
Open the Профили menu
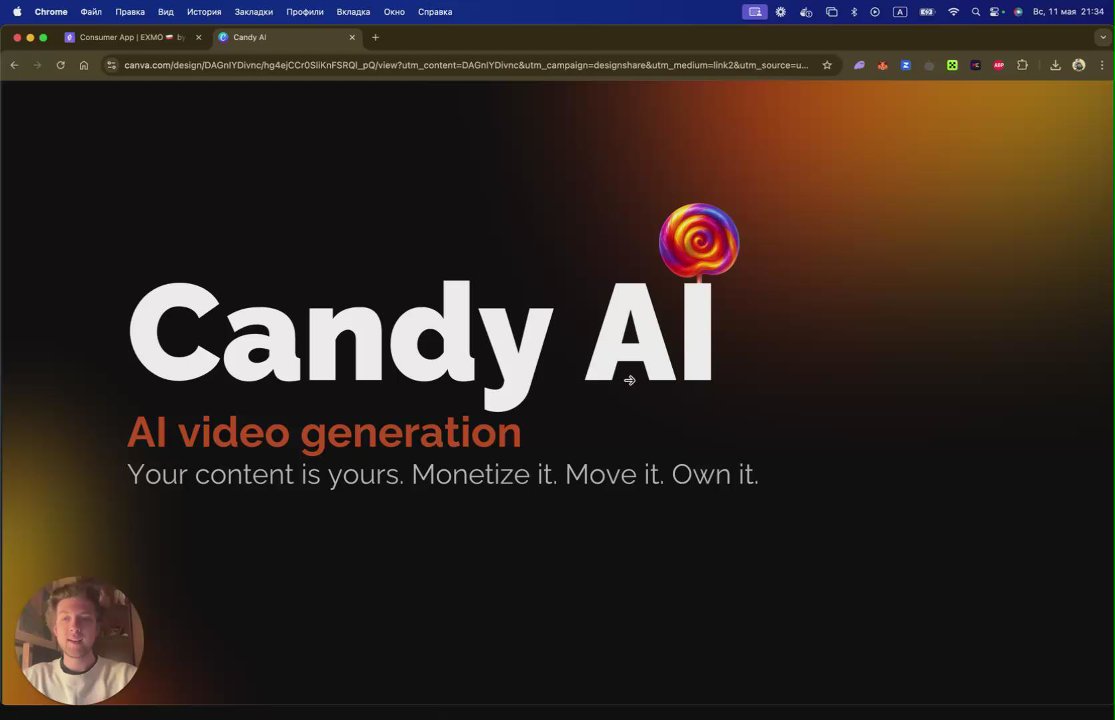point(305,11)
